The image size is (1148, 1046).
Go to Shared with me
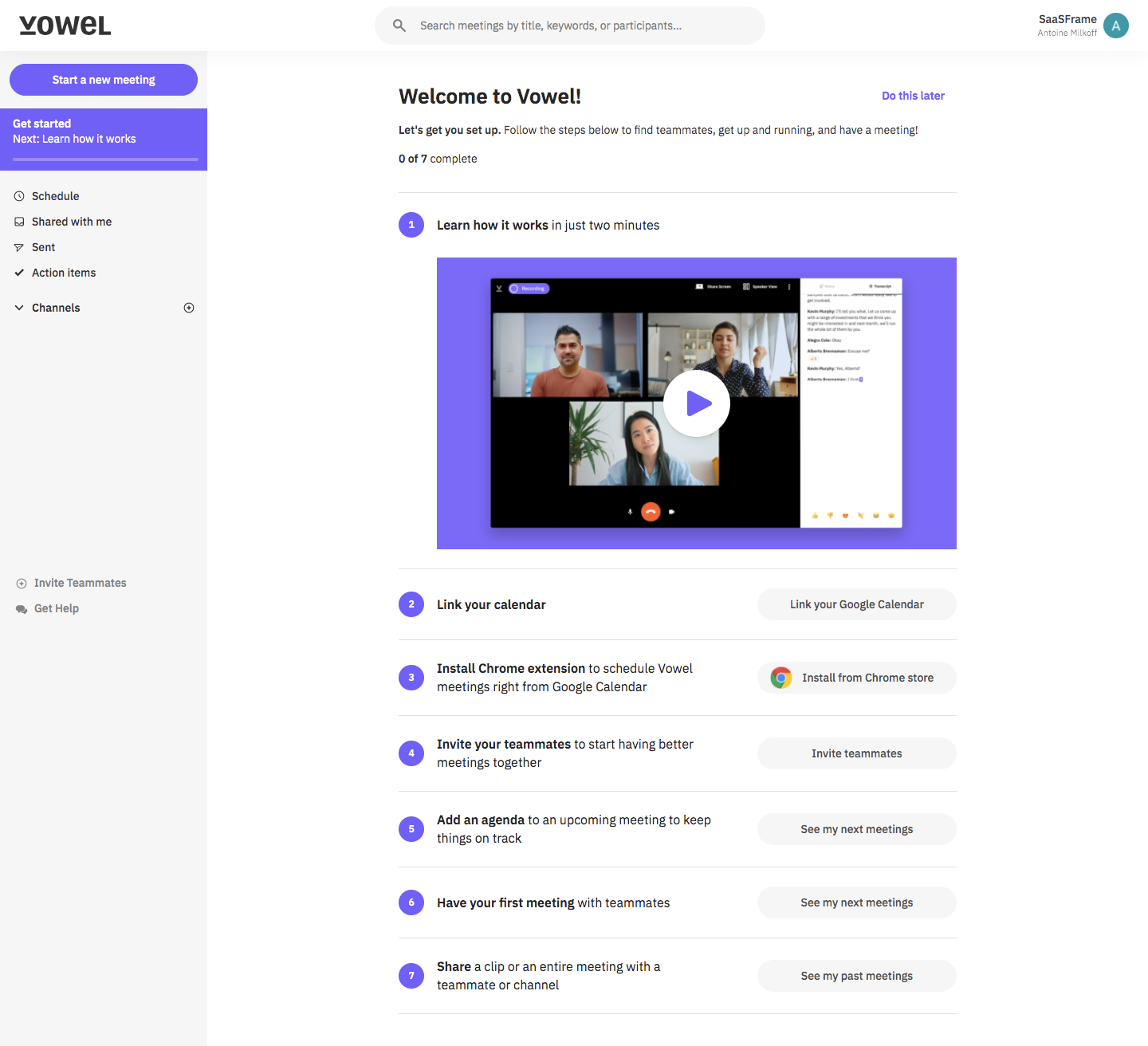[x=71, y=222]
